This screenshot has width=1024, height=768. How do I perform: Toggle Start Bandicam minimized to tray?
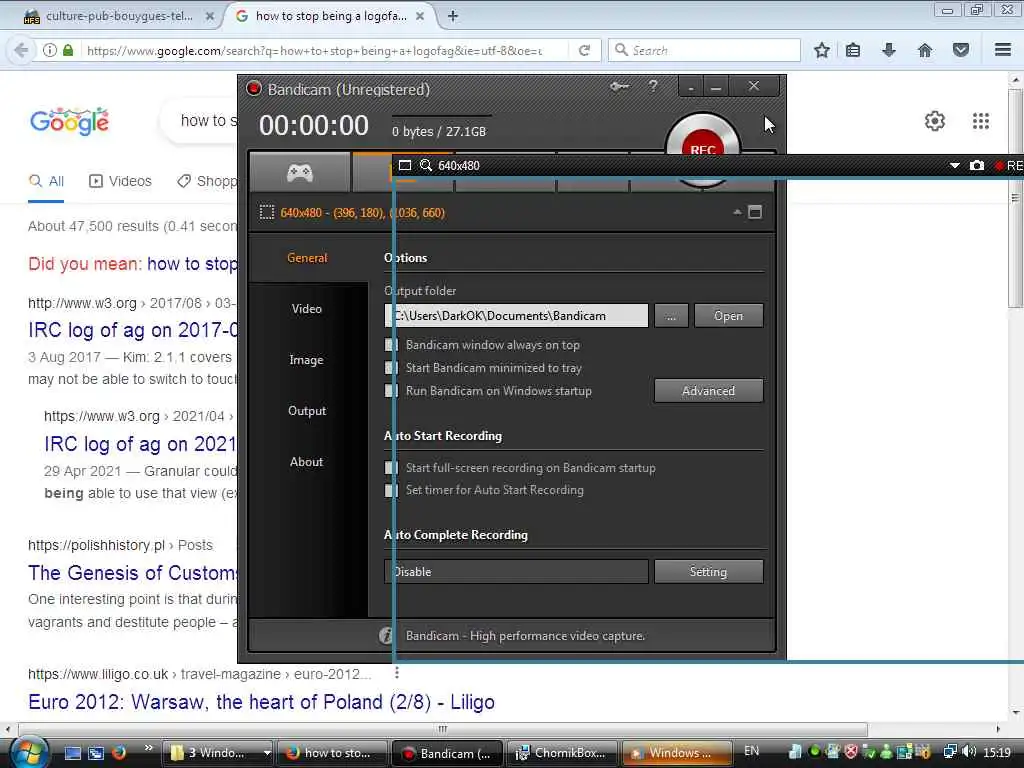tap(391, 368)
